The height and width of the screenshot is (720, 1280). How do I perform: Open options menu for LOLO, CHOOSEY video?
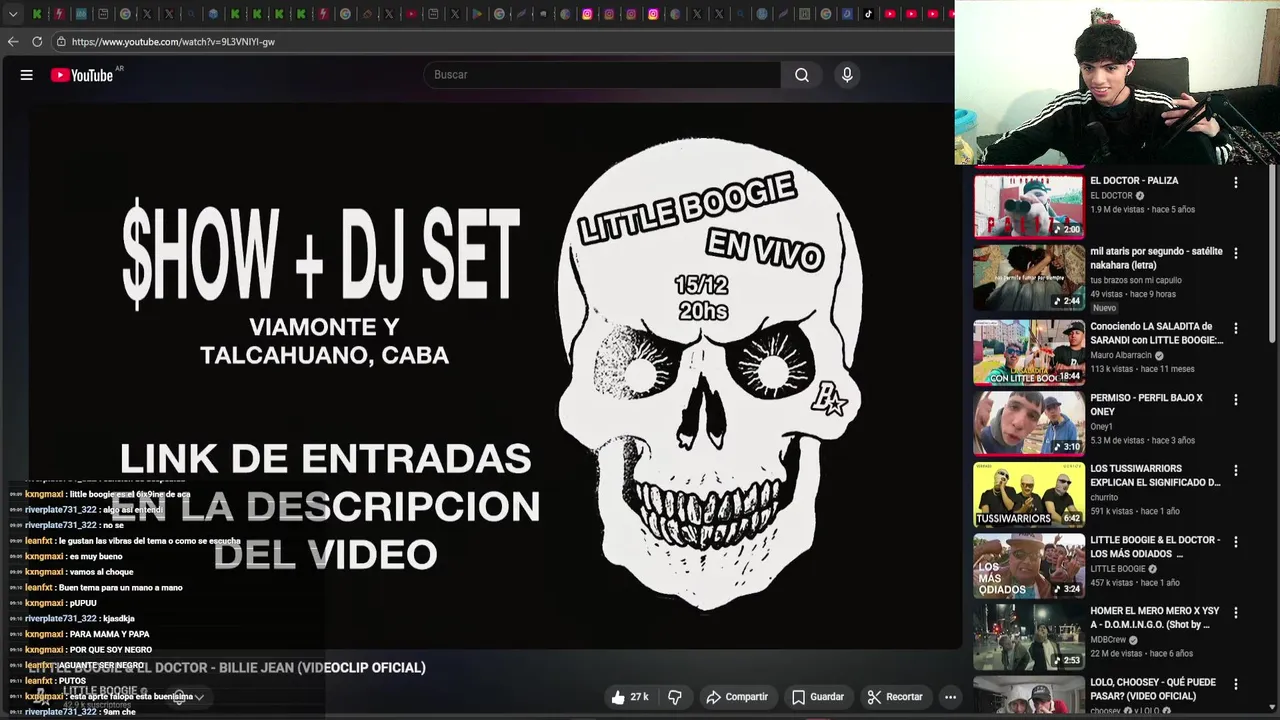pos(1236,685)
